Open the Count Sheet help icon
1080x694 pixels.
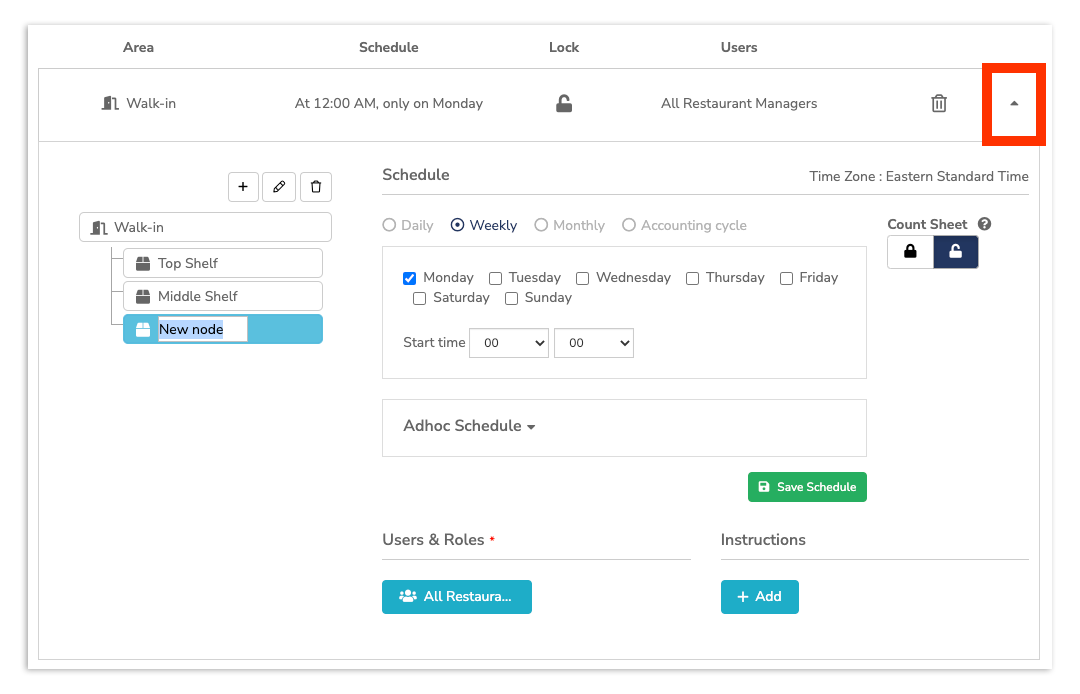coord(983,224)
